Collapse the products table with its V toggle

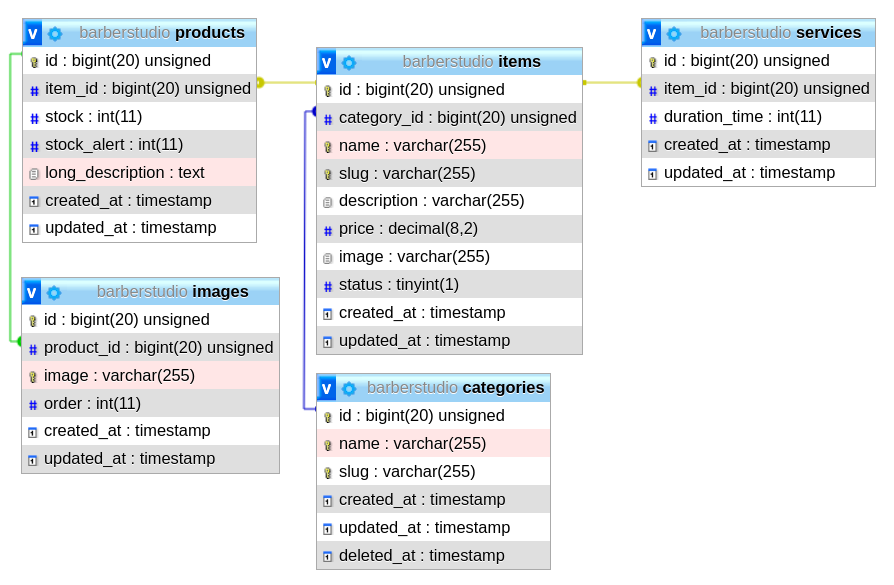click(33, 33)
